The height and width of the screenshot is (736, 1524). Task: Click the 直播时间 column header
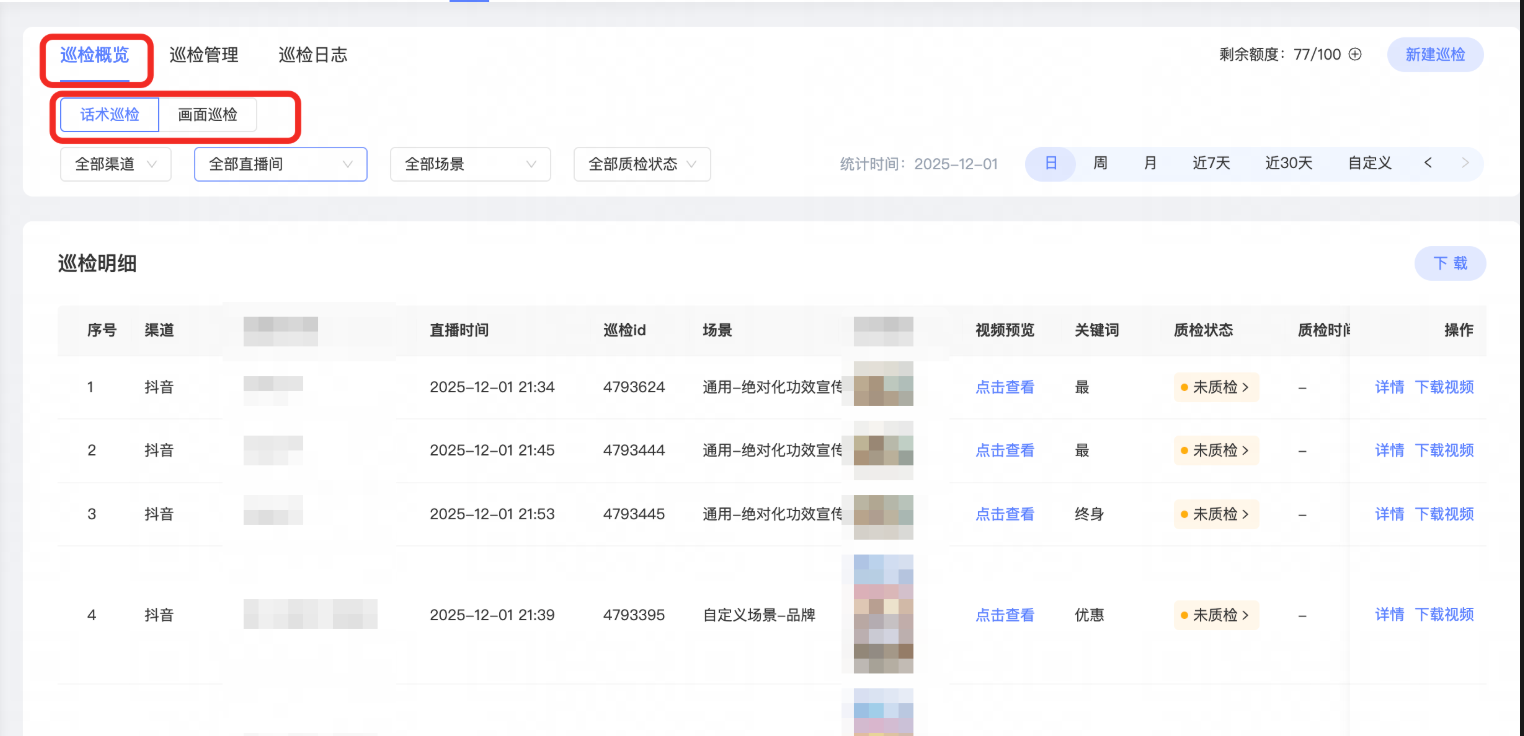click(x=459, y=330)
